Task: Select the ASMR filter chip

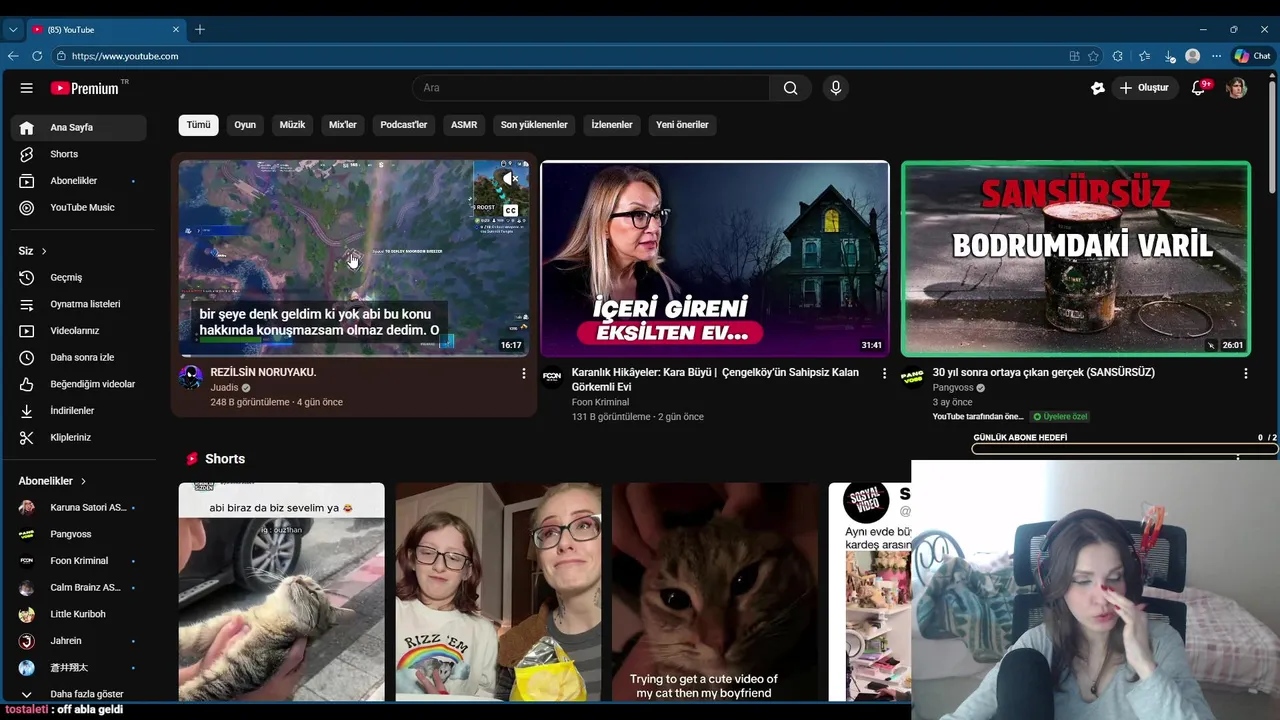Action: (x=464, y=125)
